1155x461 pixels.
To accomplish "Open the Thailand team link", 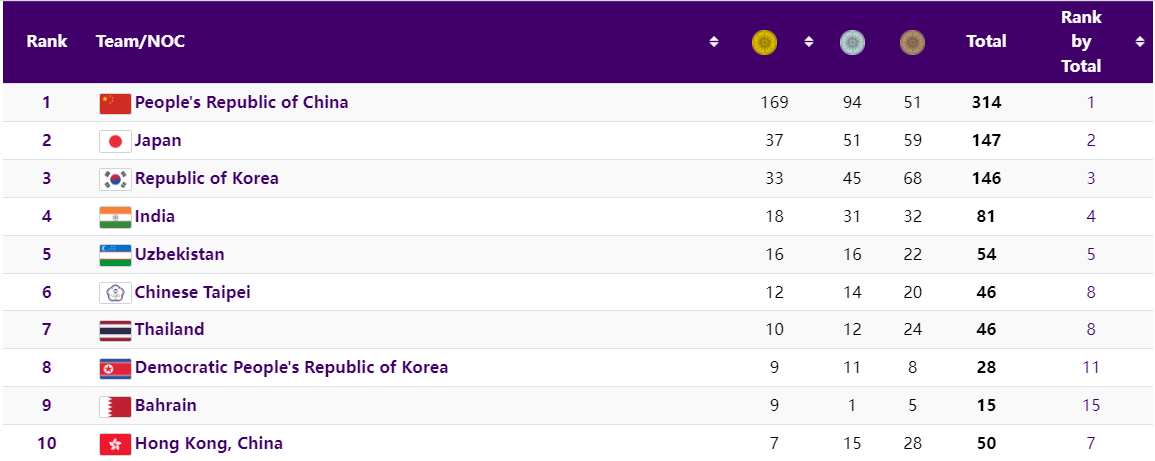I will 169,329.
